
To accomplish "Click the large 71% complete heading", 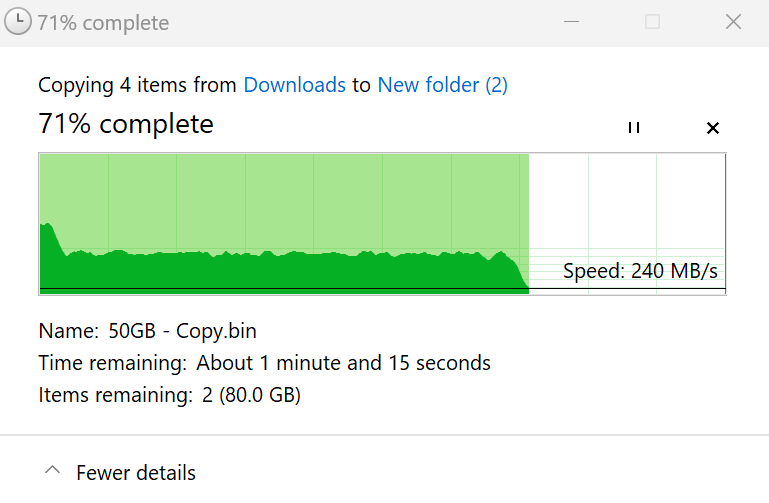I will tap(126, 124).
